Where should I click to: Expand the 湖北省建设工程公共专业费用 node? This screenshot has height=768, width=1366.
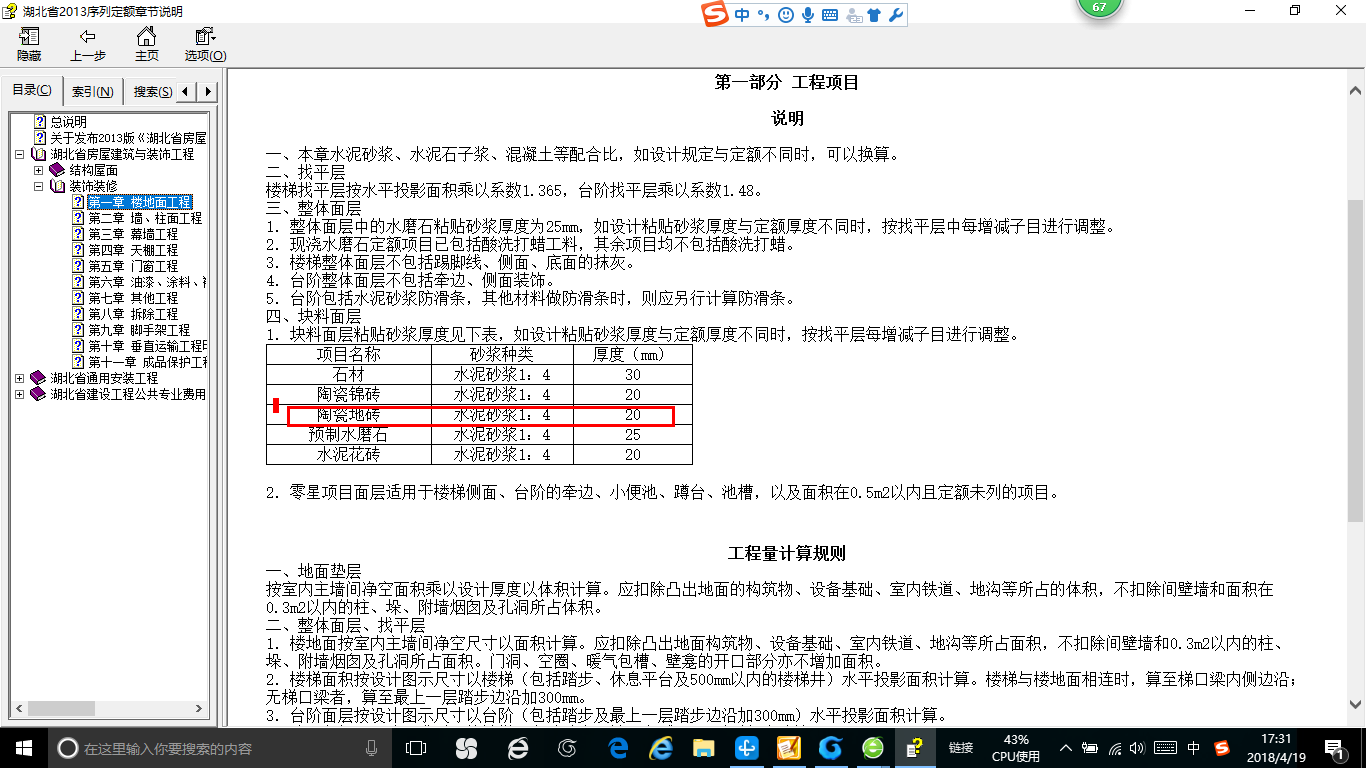point(21,395)
